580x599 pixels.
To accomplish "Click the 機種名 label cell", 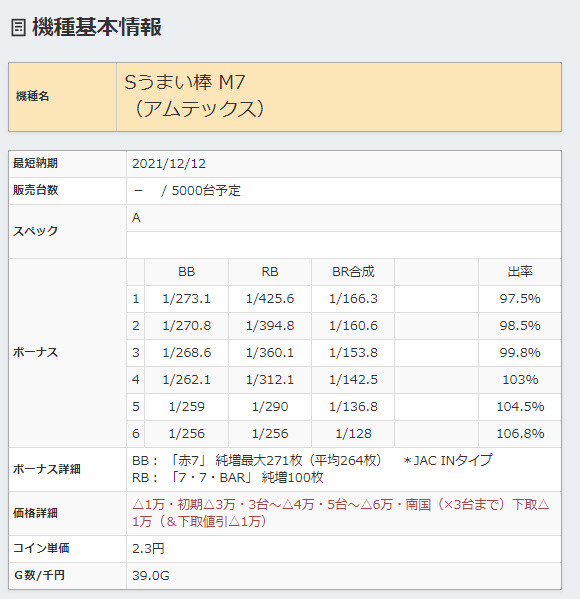I will 62,97.
